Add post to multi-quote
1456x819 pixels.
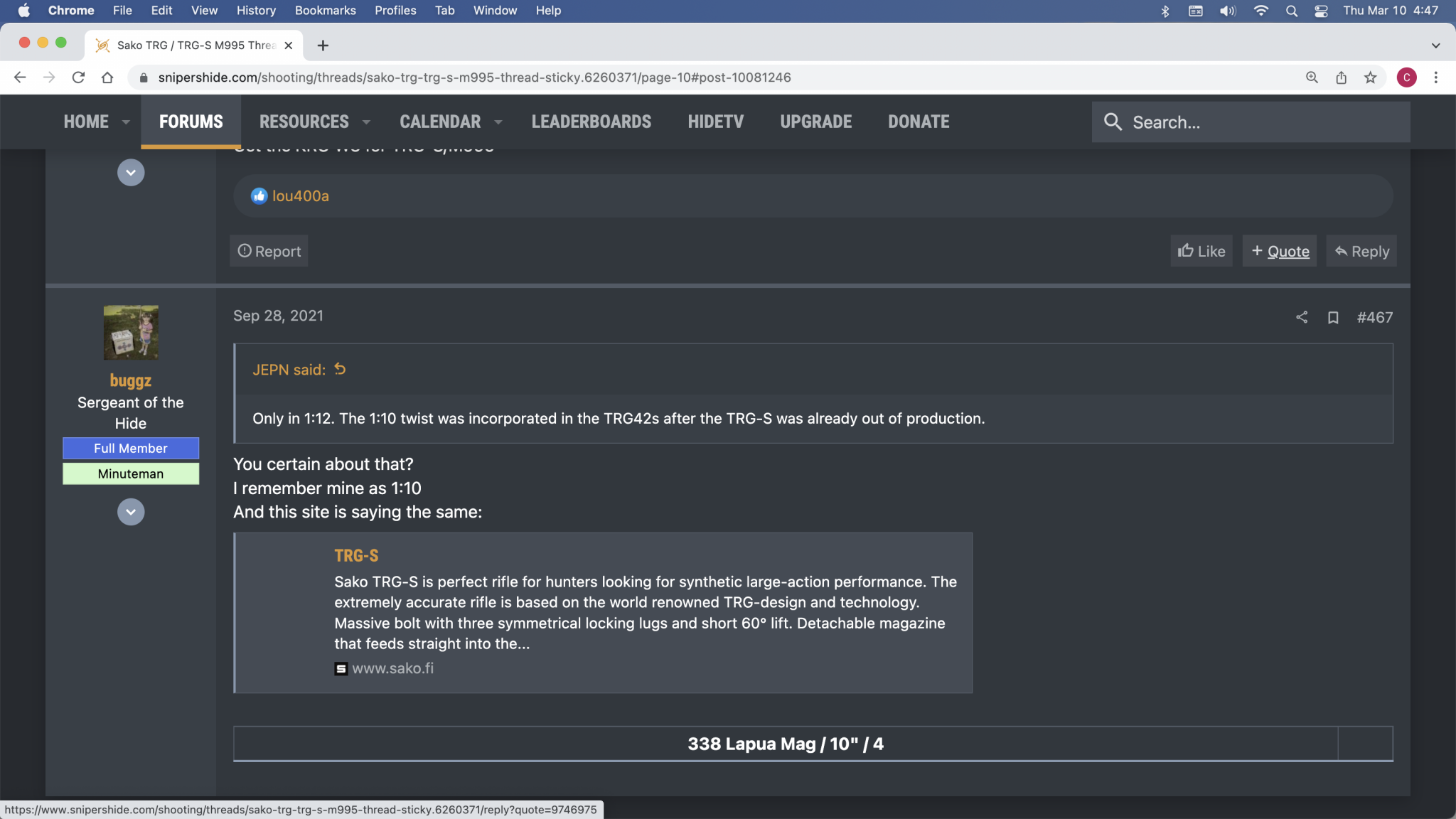click(1280, 251)
